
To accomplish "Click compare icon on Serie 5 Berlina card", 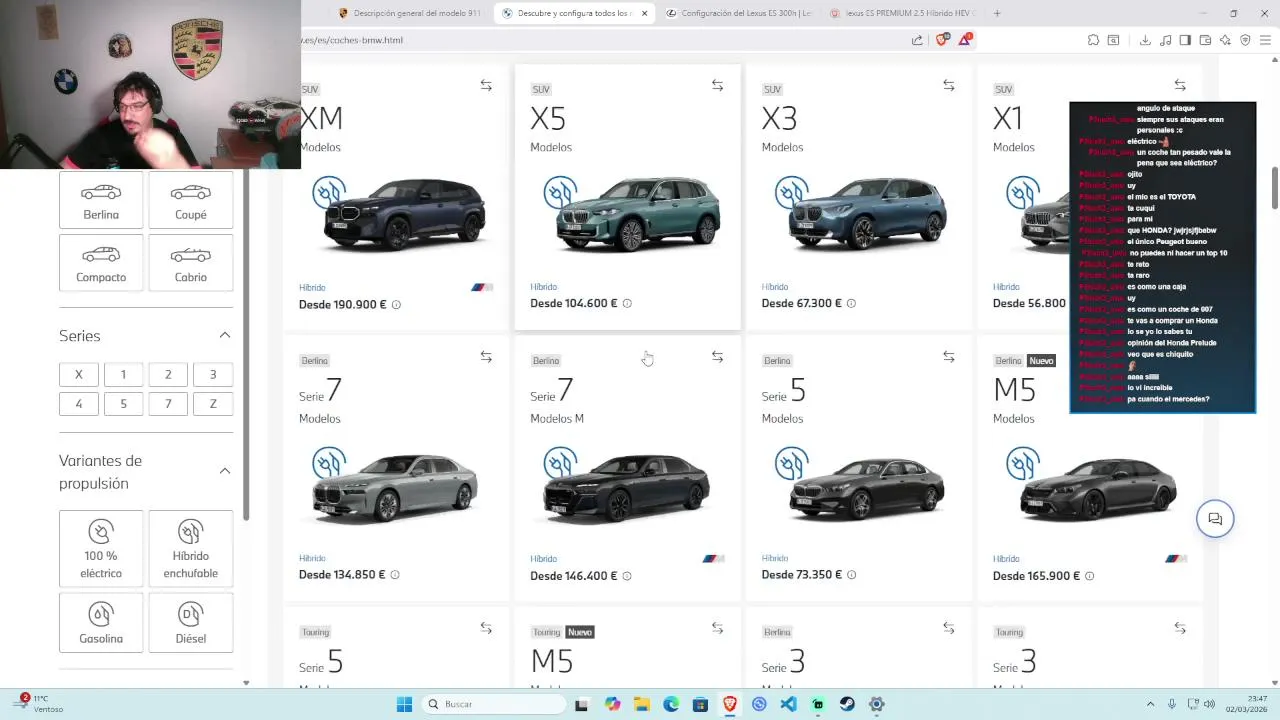I will (948, 357).
